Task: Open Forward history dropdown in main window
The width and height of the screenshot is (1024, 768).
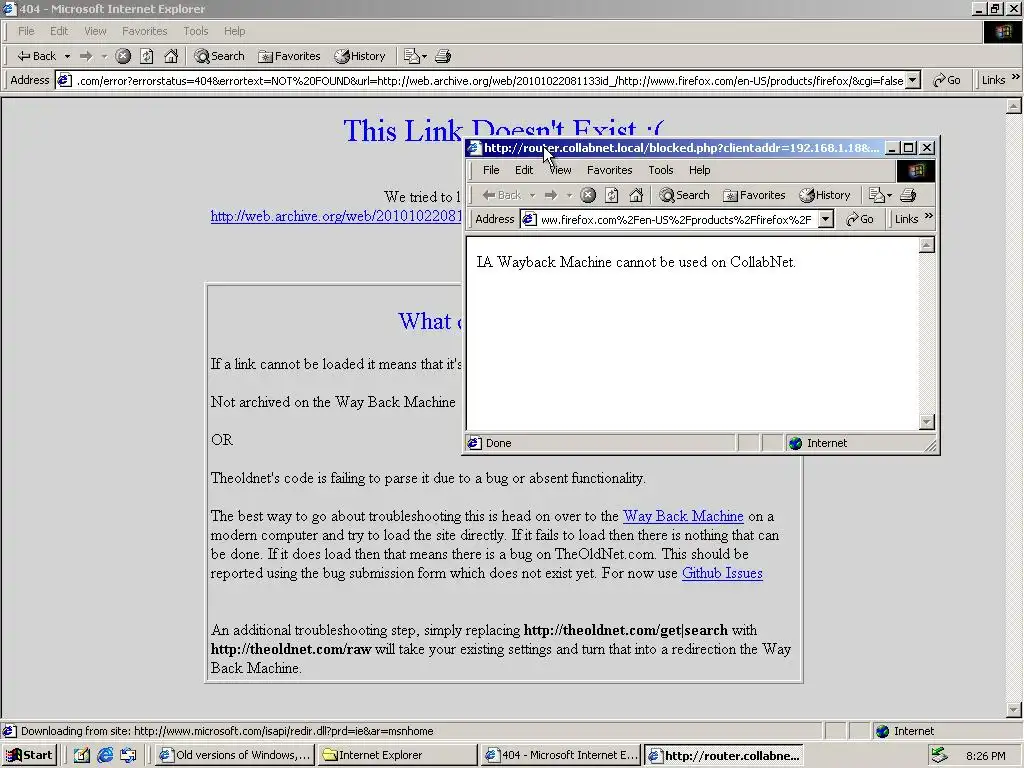Action: pyautogui.click(x=104, y=56)
